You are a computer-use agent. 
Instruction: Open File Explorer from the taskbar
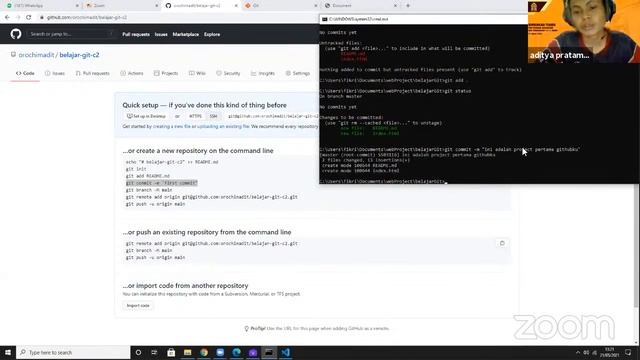(187, 352)
